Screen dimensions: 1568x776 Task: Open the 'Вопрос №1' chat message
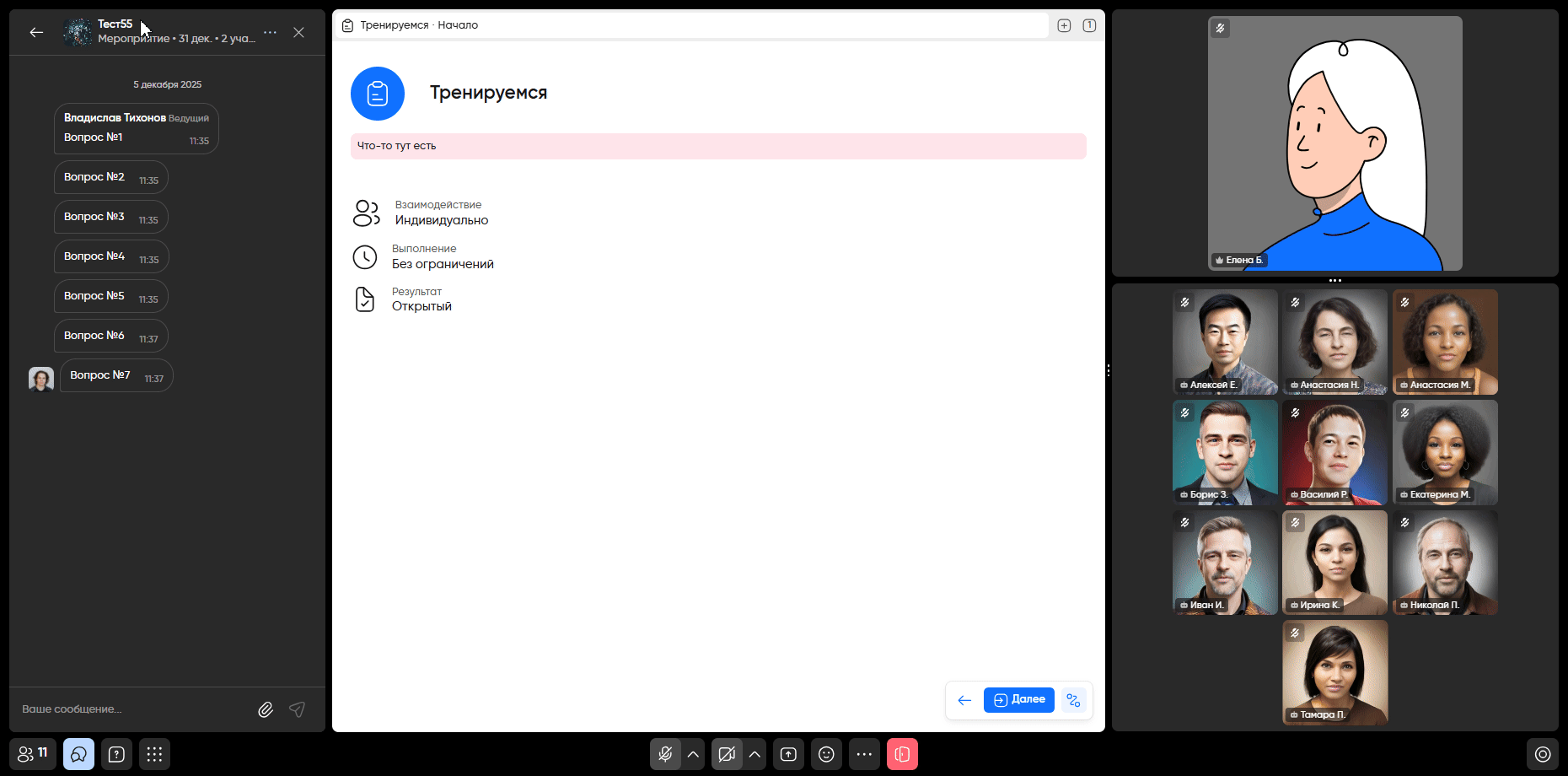click(137, 128)
